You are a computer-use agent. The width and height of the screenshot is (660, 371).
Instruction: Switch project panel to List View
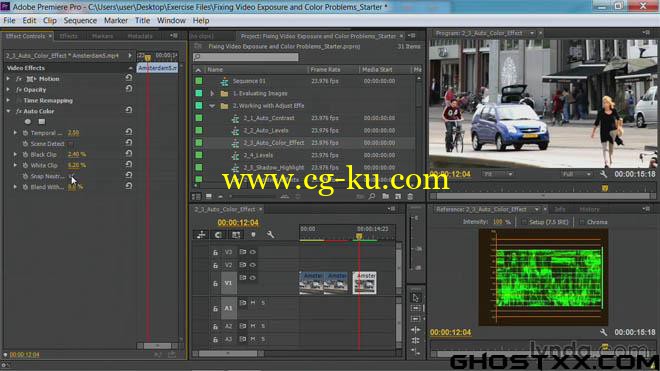coord(196,196)
